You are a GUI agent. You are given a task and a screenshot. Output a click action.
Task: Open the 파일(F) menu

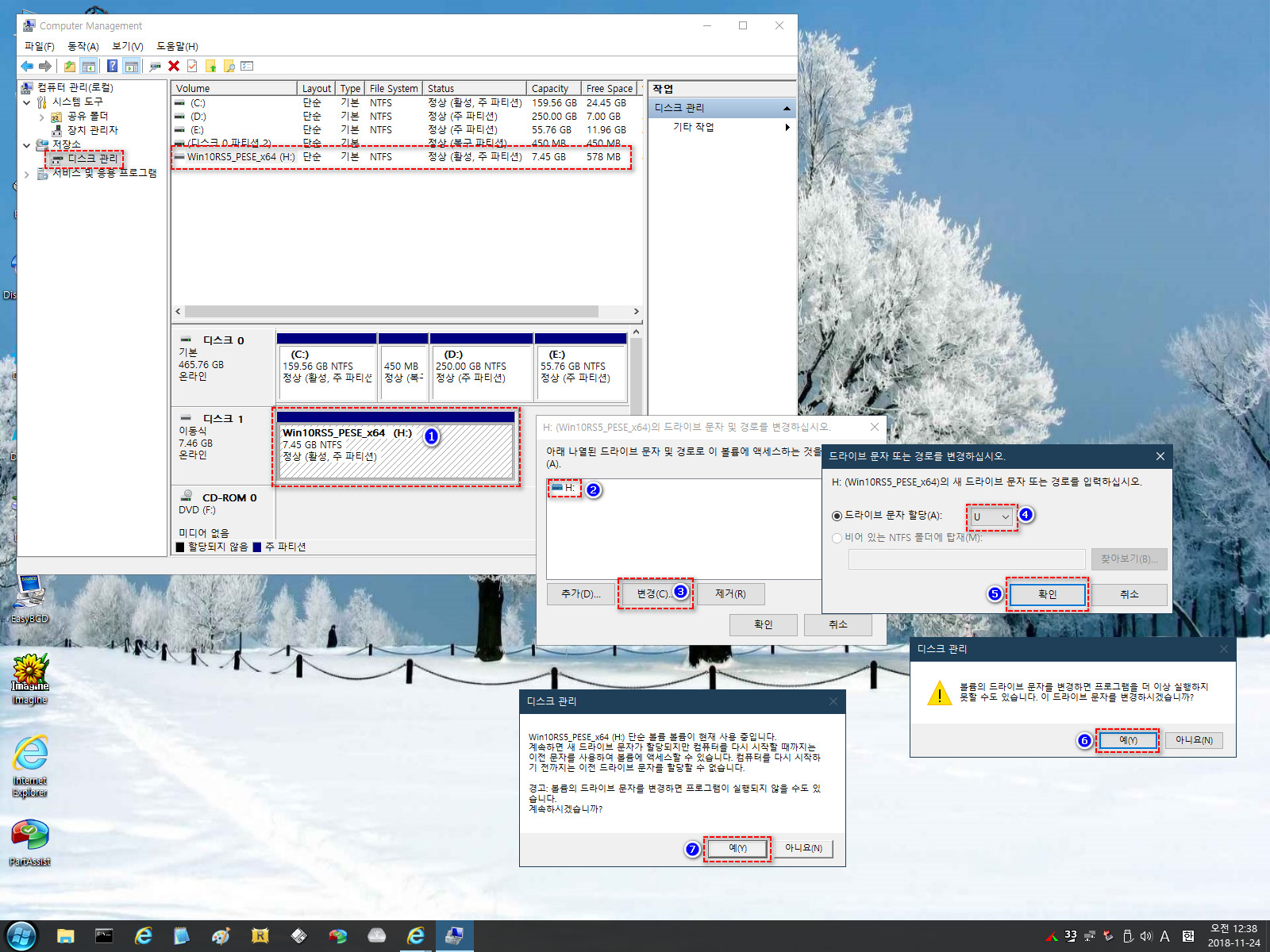click(39, 46)
